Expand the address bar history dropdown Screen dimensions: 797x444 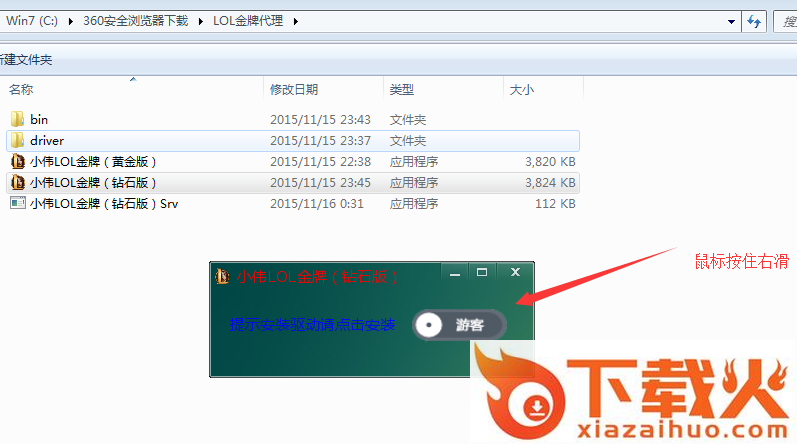730,19
